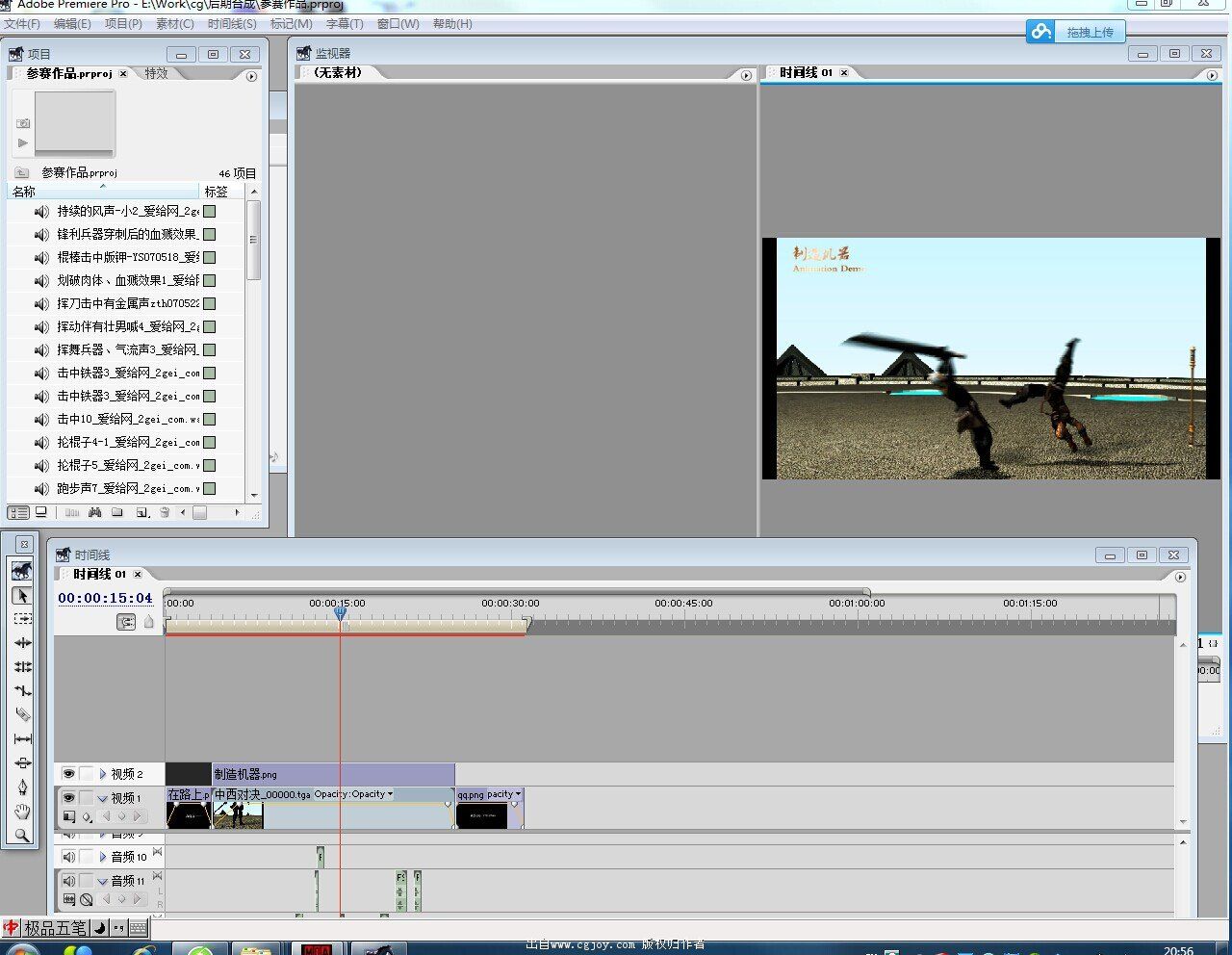Hide the 视频 1 track eye
This screenshot has width=1232, height=955.
[x=68, y=798]
